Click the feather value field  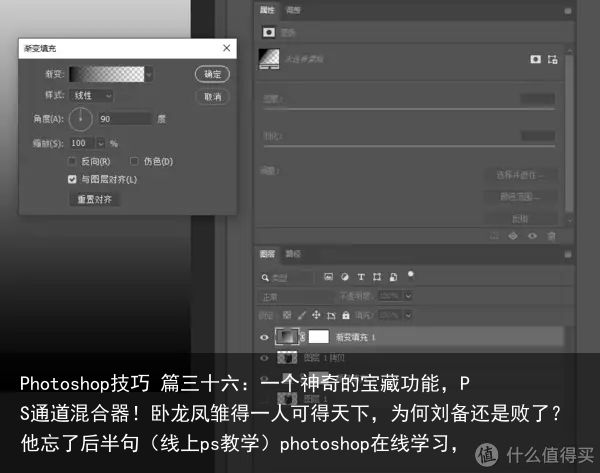coord(538,136)
